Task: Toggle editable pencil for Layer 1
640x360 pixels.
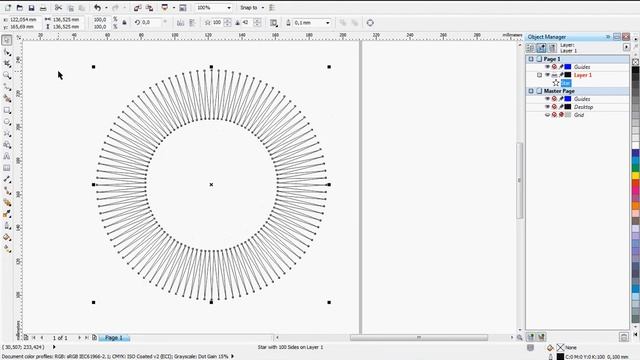Action: click(x=561, y=75)
